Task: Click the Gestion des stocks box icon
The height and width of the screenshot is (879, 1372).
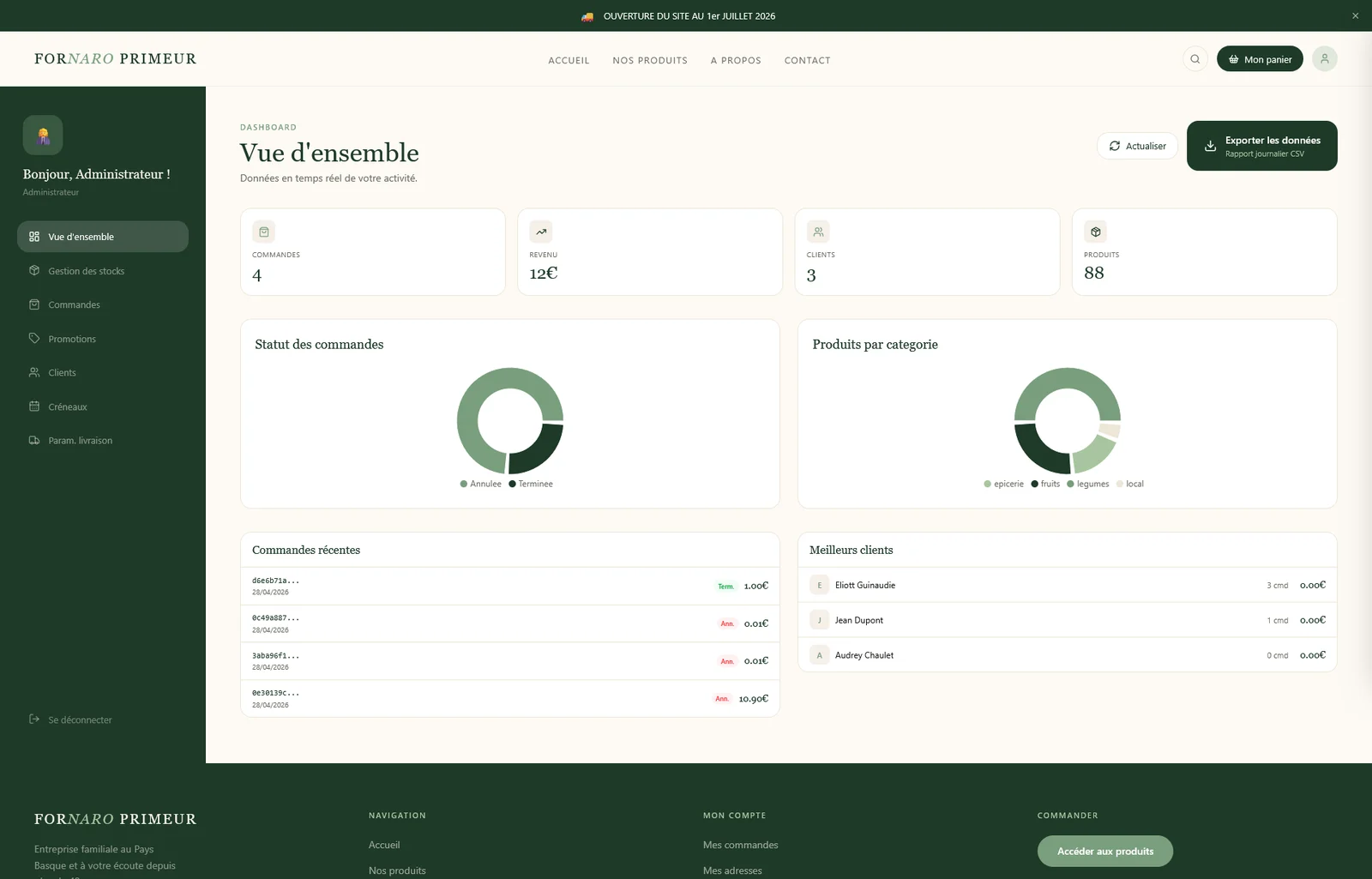Action: pos(34,270)
